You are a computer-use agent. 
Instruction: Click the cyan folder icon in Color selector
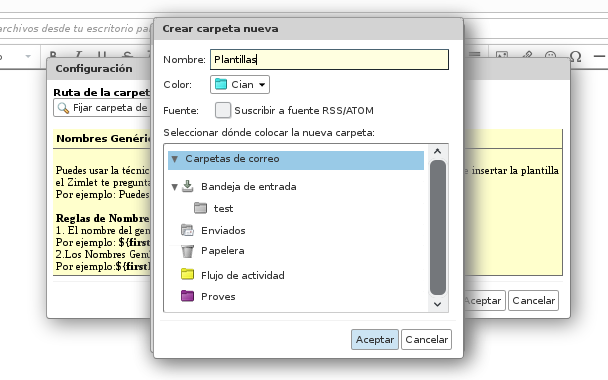coord(221,84)
